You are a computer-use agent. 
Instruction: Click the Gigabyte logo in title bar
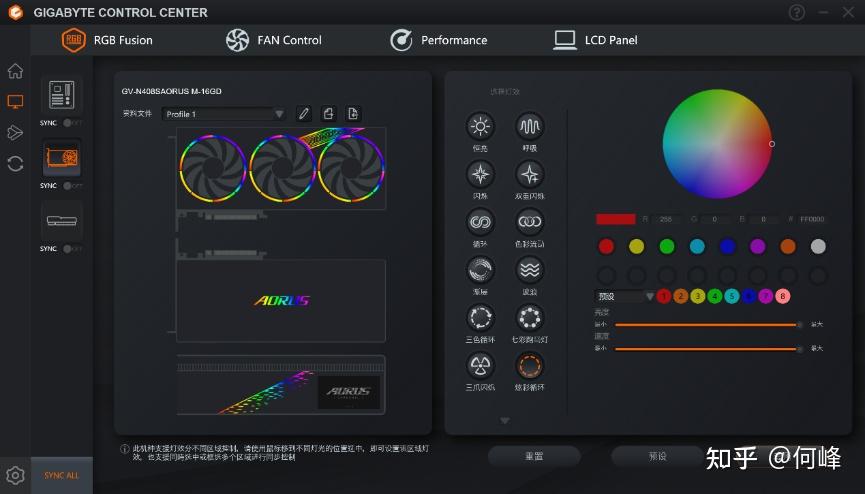point(15,12)
